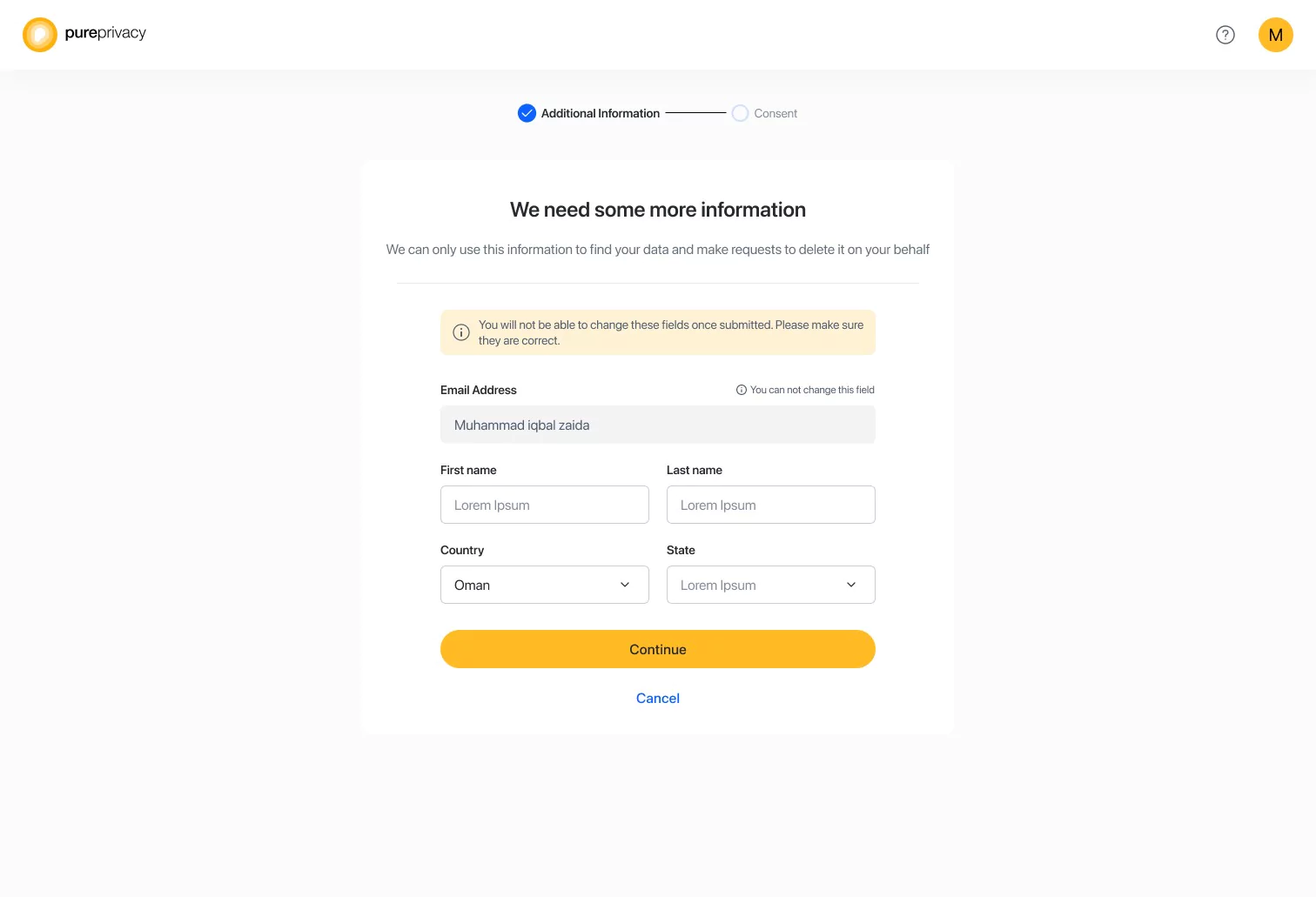Click the PurePrivacy logo icon
Viewport: 1316px width, 897px height.
click(40, 35)
